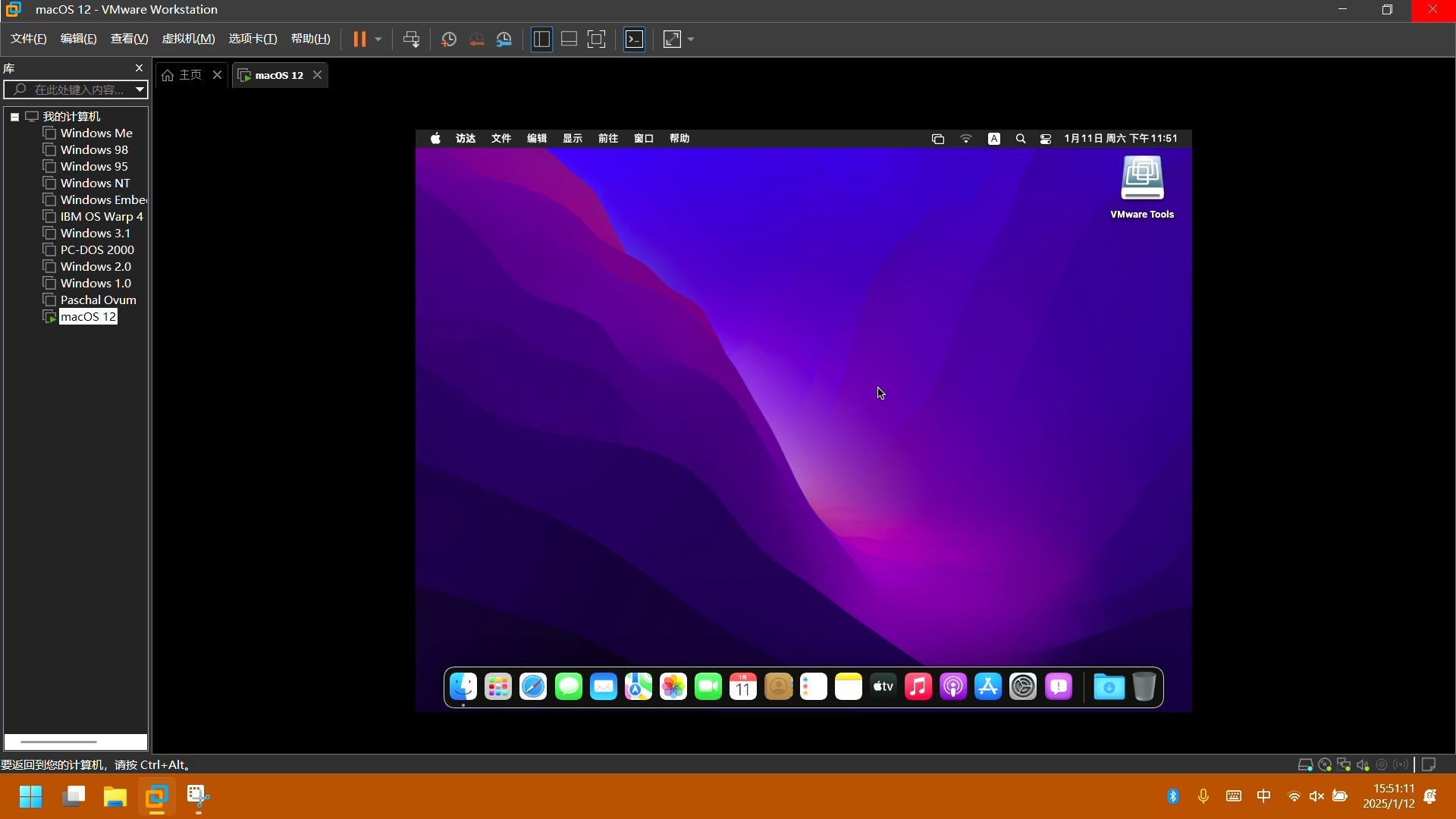Expand the stretch guest dropdown arrow
The image size is (1456, 819).
coord(691,39)
